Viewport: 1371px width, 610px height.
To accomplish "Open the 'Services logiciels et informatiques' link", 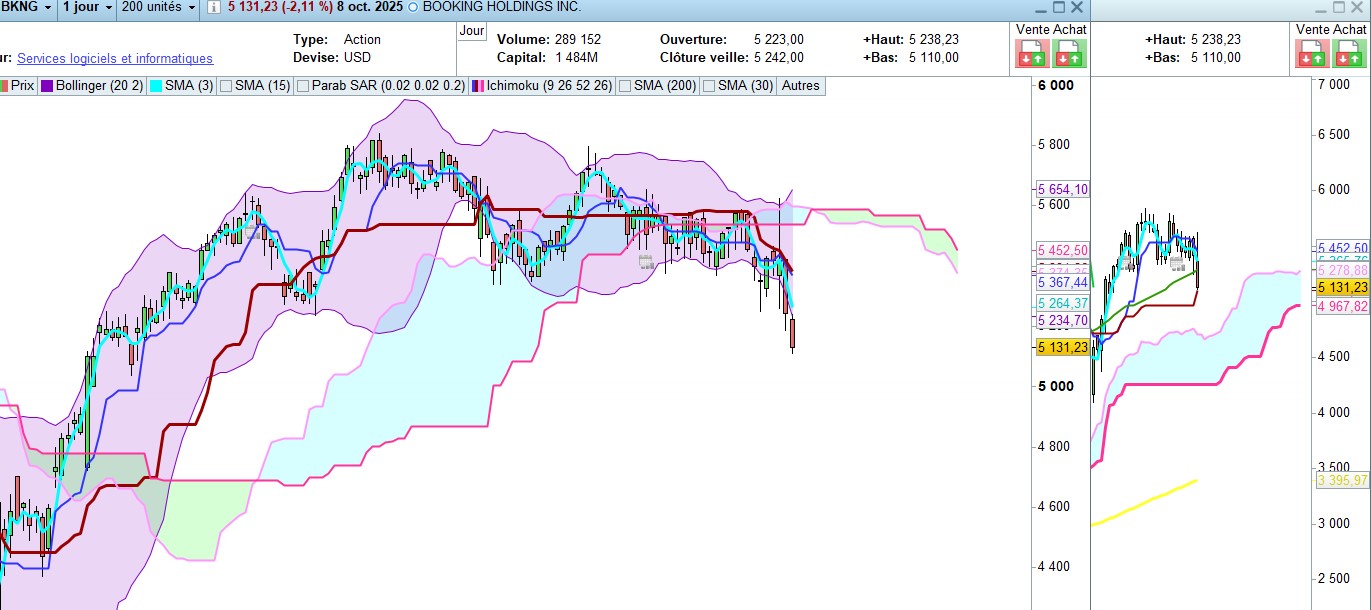I will coord(115,59).
